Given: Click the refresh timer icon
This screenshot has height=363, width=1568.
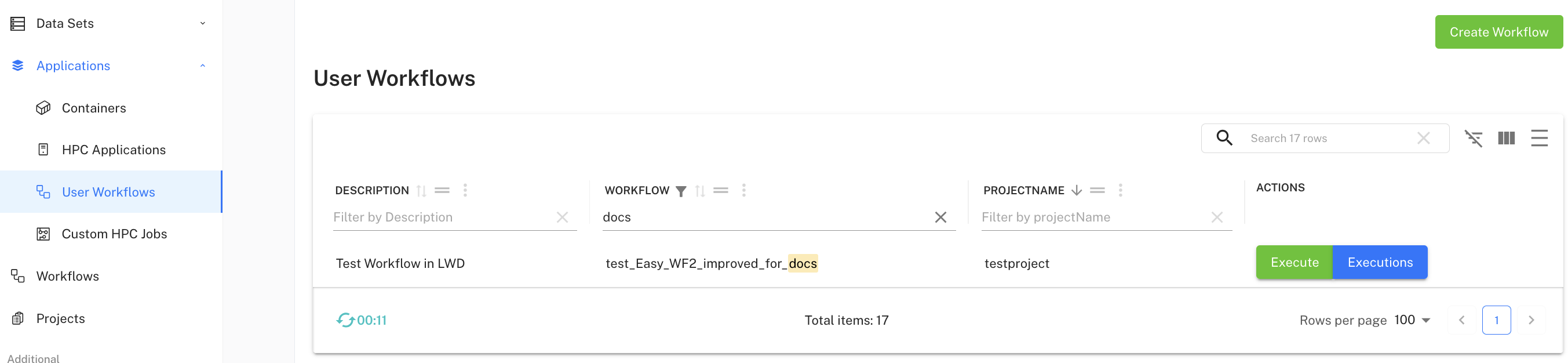Looking at the screenshot, I should [x=345, y=320].
